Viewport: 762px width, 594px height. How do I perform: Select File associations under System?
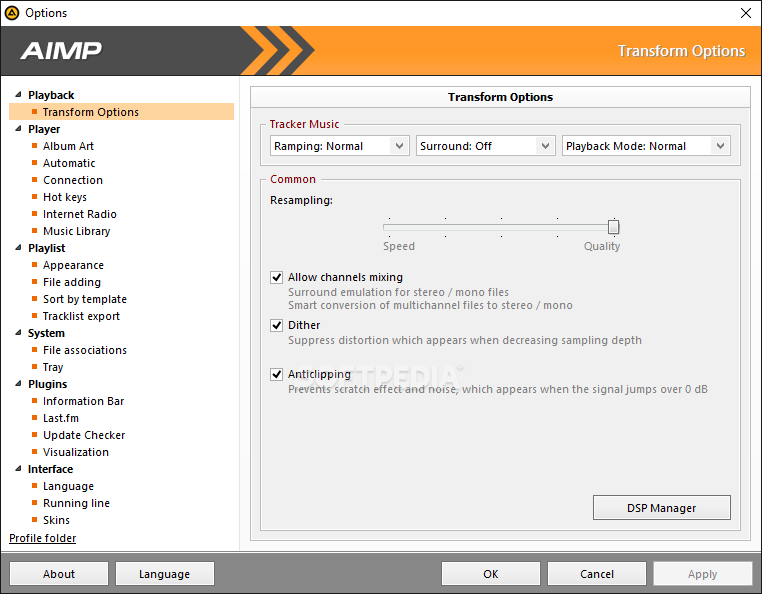[85, 350]
